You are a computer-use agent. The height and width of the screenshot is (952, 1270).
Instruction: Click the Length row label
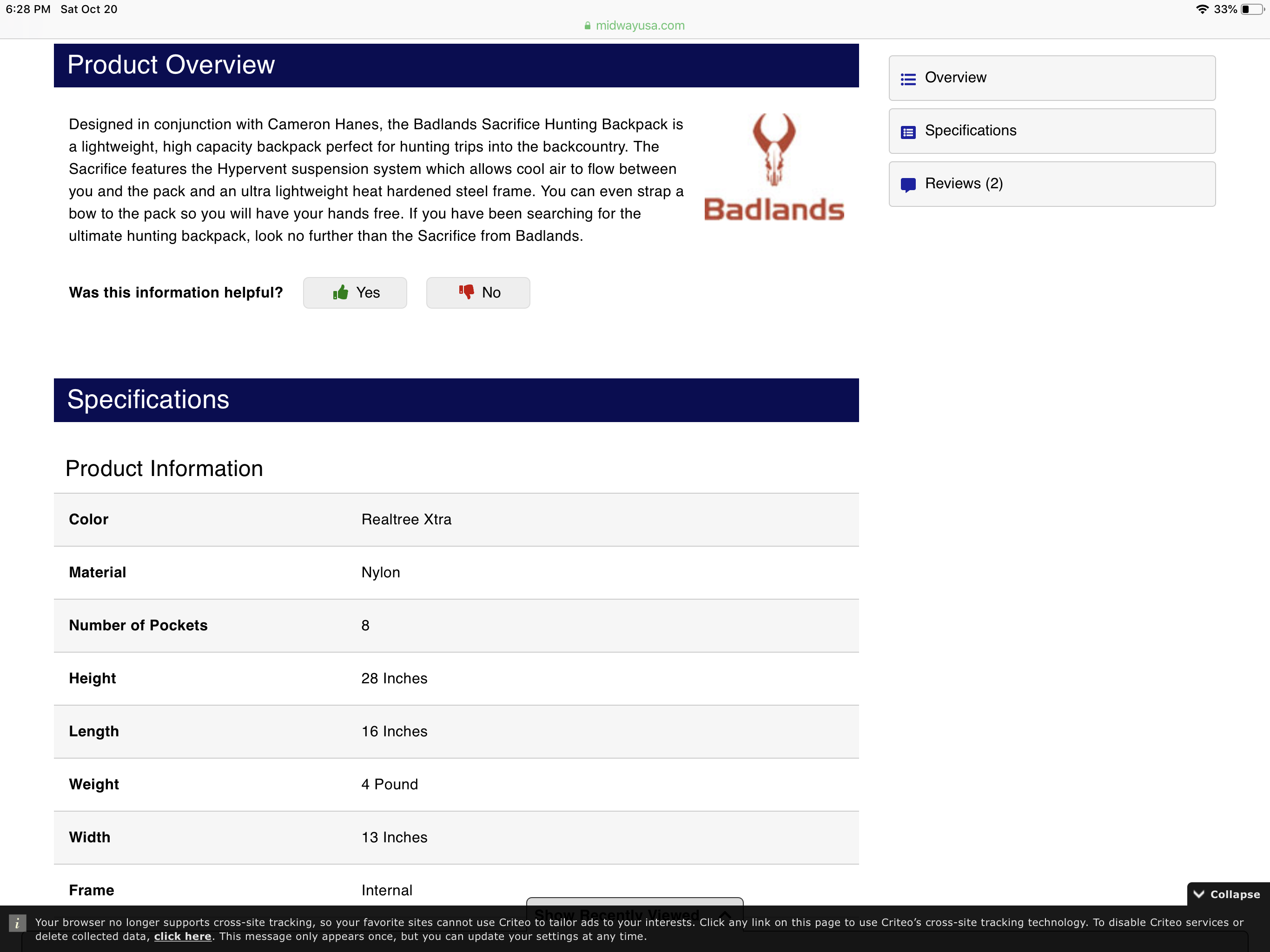click(93, 732)
